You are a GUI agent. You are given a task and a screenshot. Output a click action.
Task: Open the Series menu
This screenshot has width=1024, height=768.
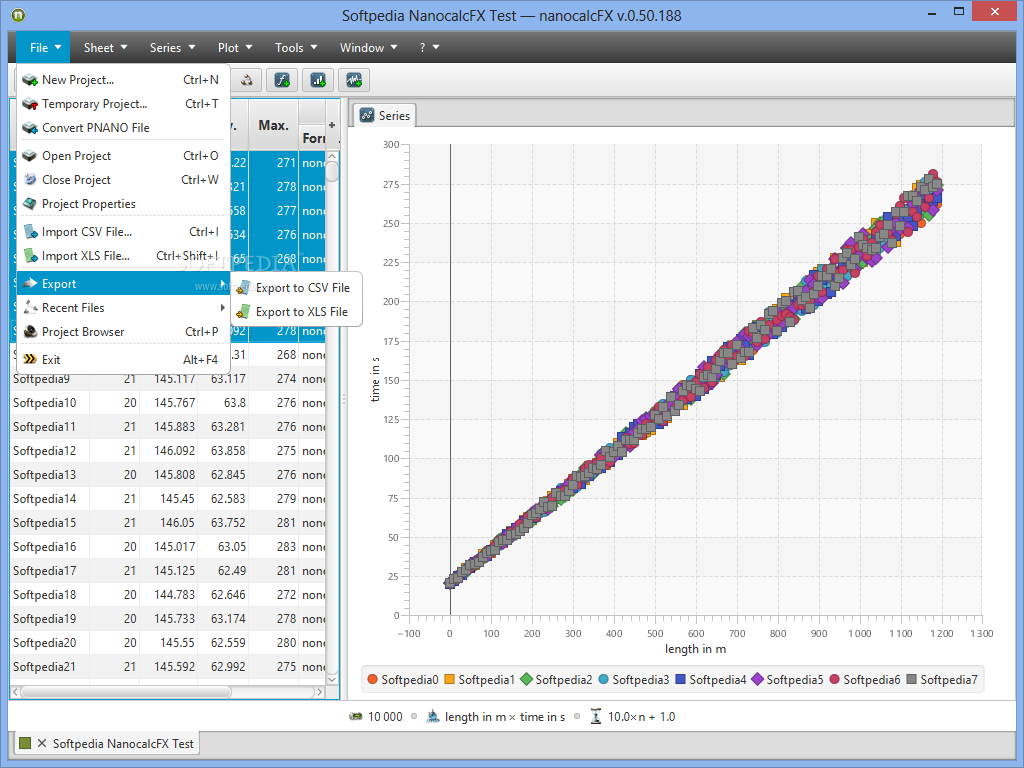172,48
